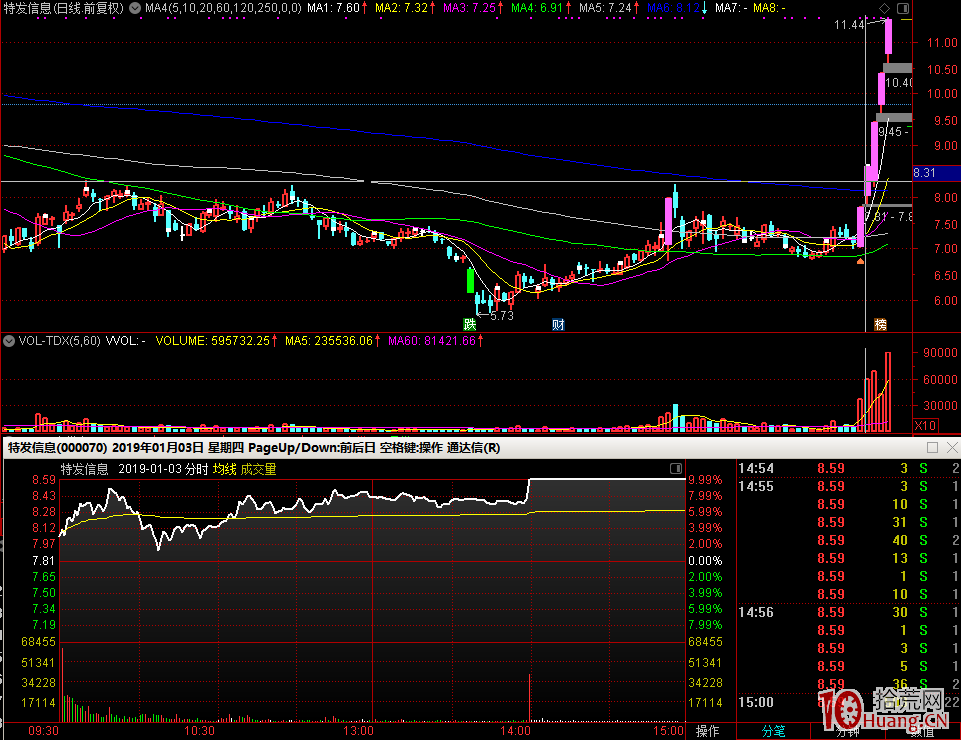961x740 pixels.
Task: Toggle the side panel icon in the intraday chart
Action: (x=675, y=468)
